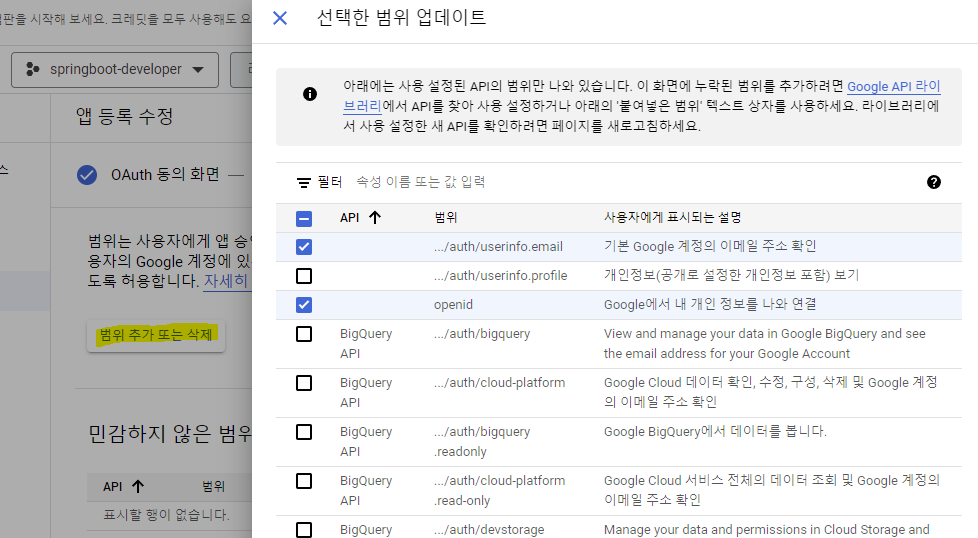
Task: Click the 범위 추가 또는 삭제 button
Action: (156, 335)
